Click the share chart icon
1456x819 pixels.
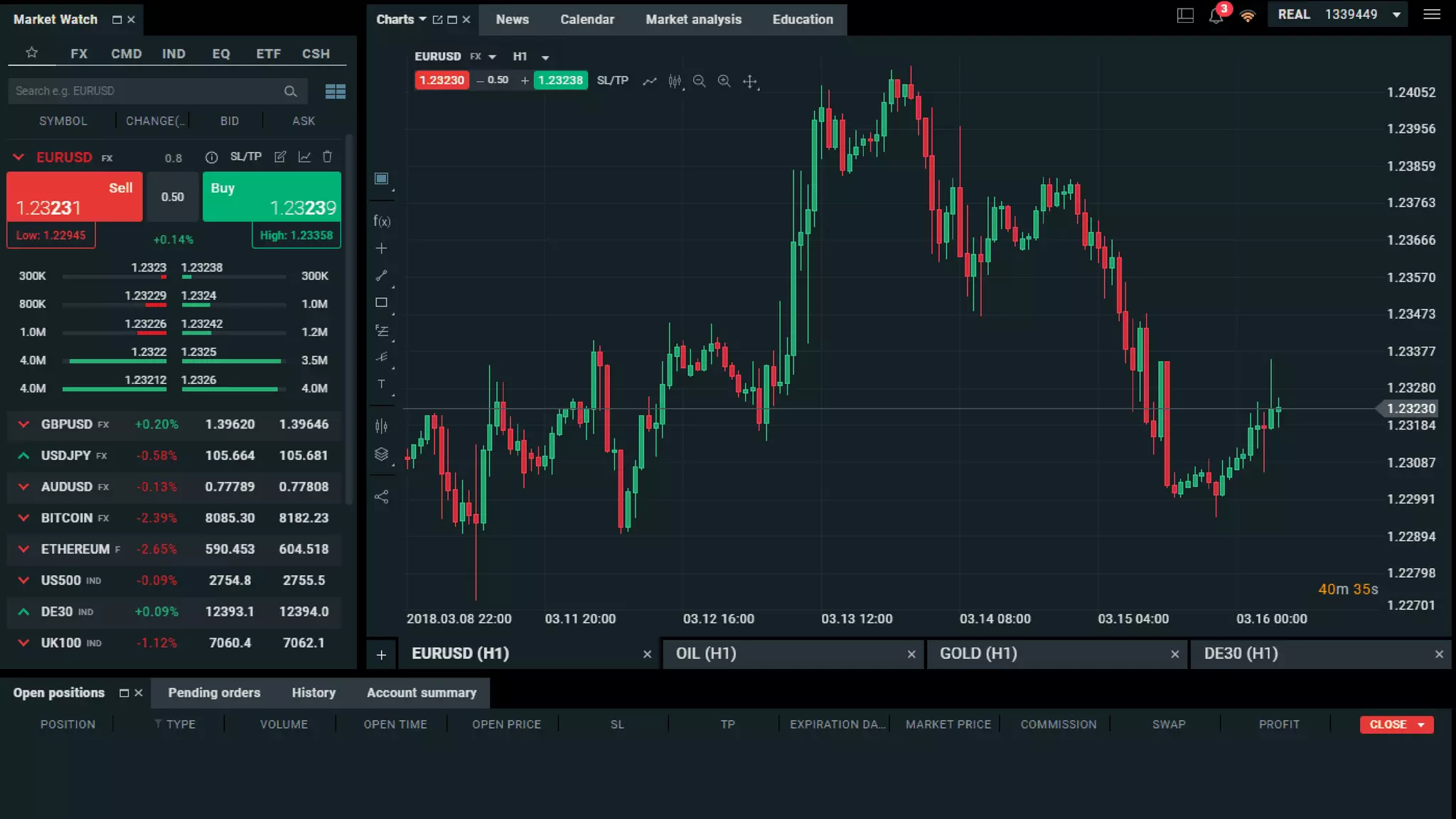[x=382, y=497]
